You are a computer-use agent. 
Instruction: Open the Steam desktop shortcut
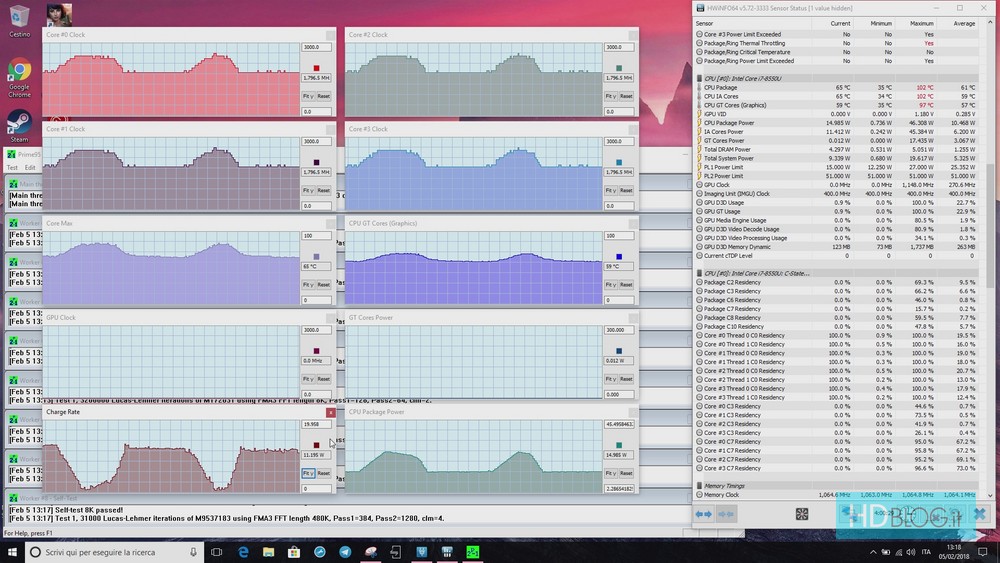point(19,122)
